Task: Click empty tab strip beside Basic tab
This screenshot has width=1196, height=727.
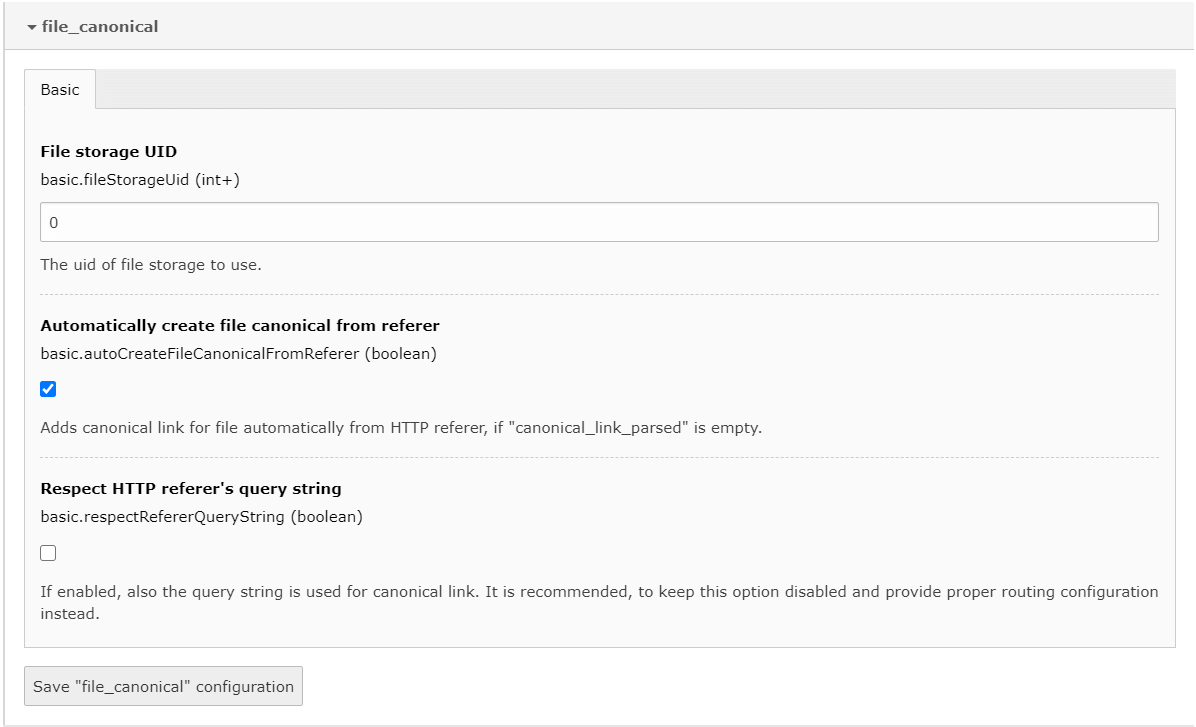Action: pos(635,89)
